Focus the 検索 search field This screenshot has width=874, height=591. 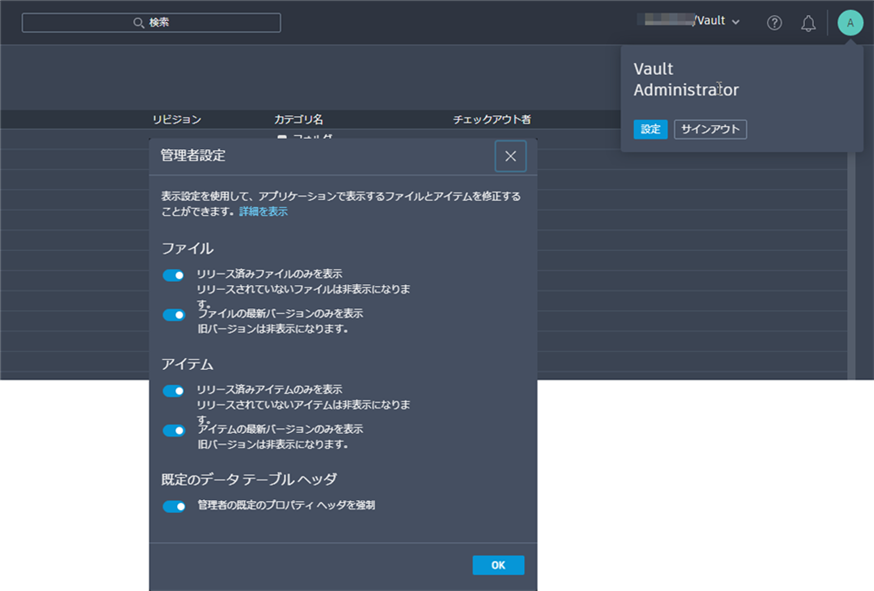tap(151, 23)
